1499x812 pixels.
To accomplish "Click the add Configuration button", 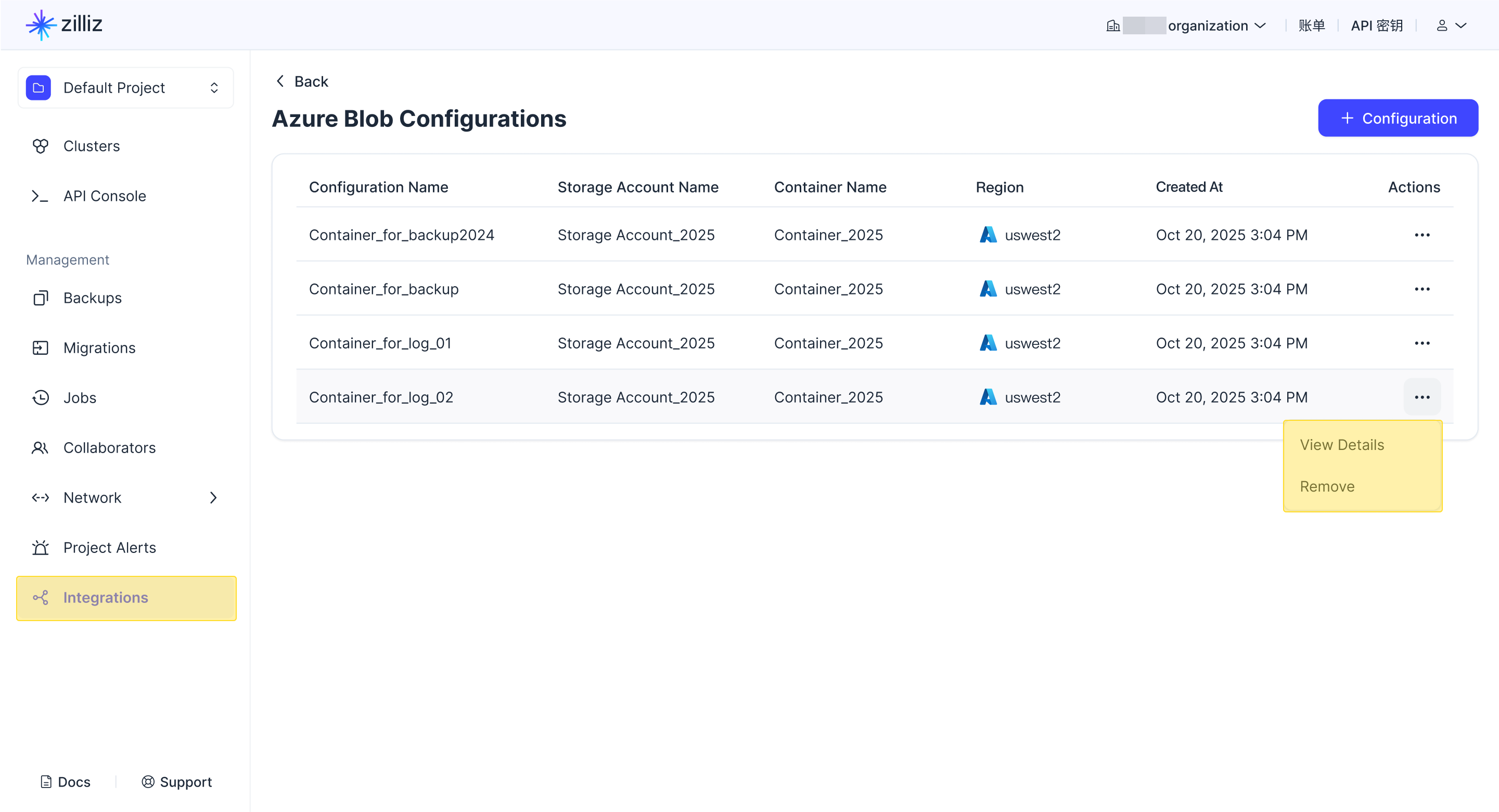I will click(x=1398, y=119).
